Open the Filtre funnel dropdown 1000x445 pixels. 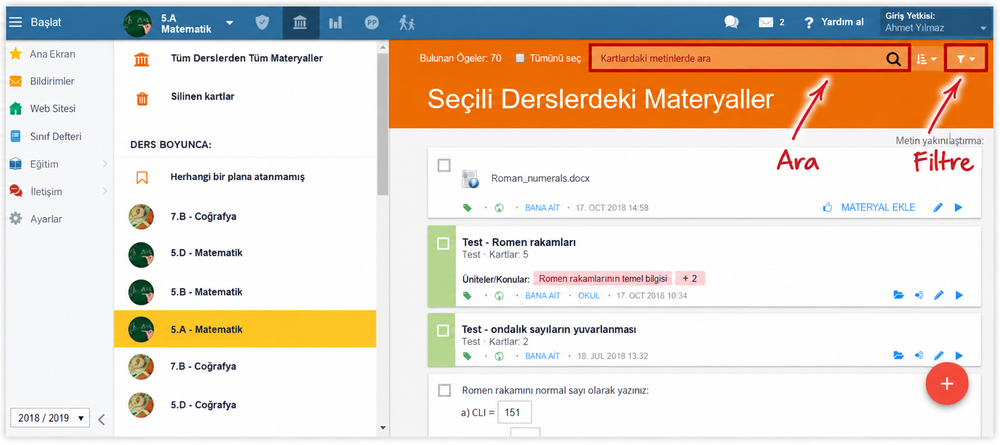point(966,59)
